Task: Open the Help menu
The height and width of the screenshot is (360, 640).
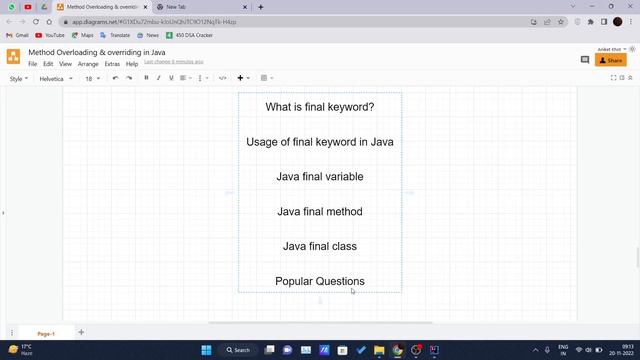Action: (x=132, y=64)
